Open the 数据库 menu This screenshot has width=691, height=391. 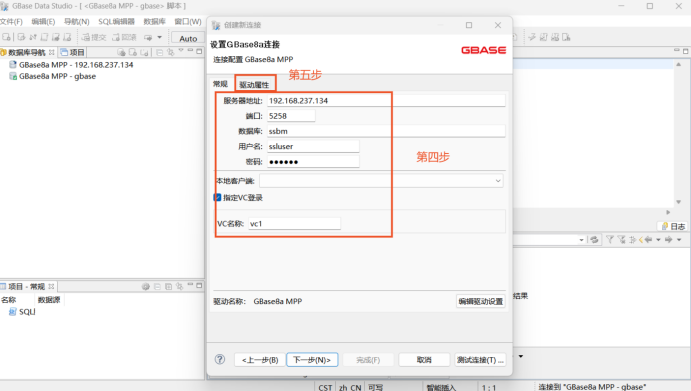(154, 22)
